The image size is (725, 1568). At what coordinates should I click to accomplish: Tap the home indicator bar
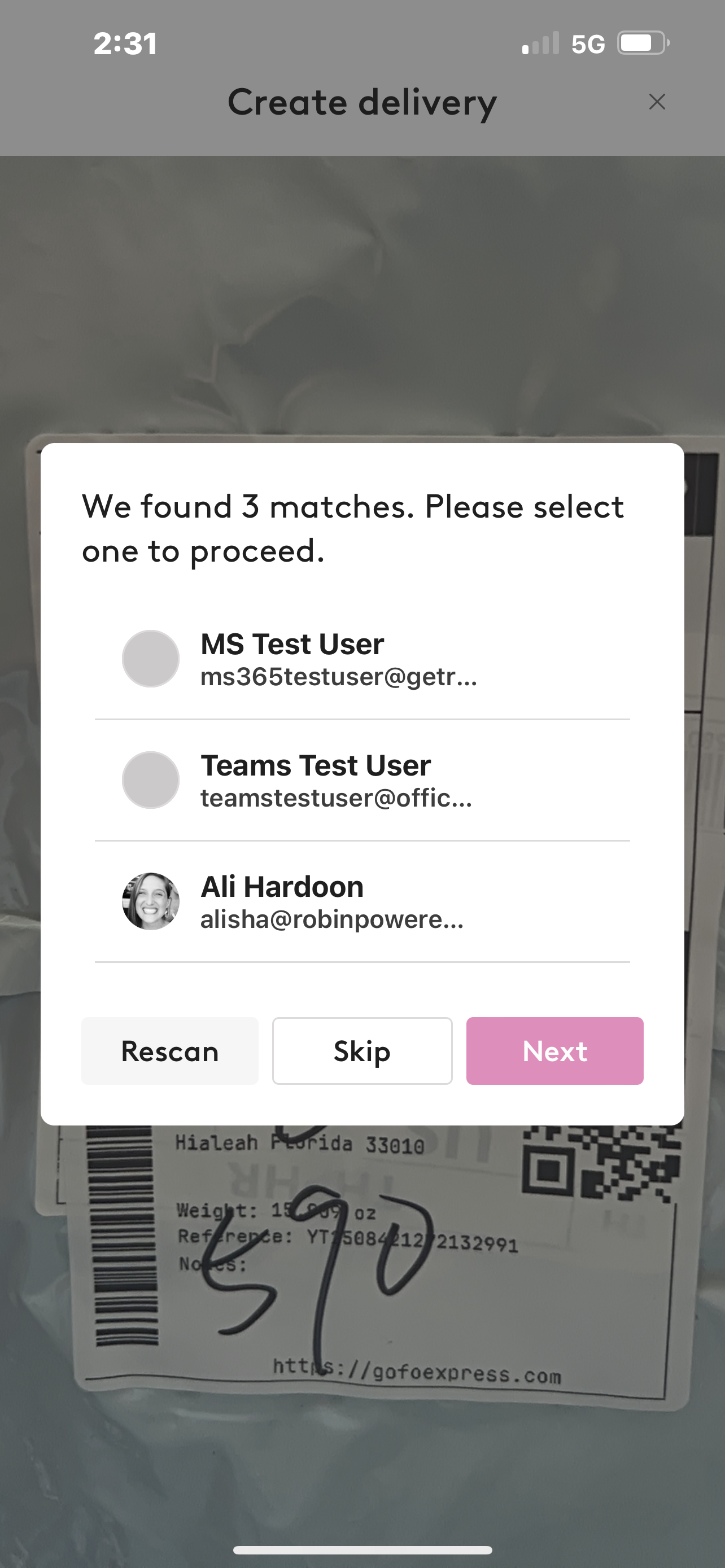coord(362,1550)
